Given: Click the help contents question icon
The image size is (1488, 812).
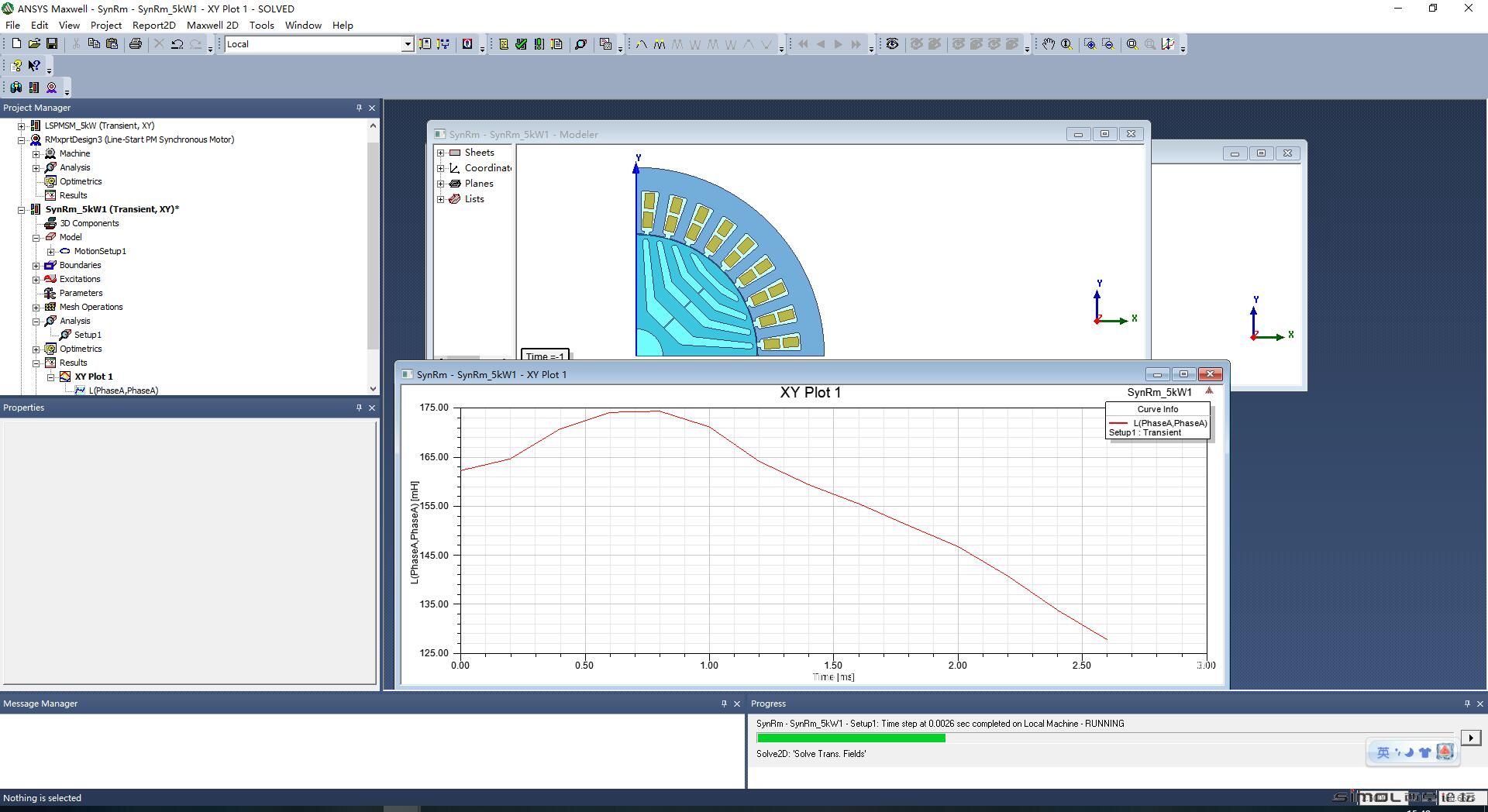Looking at the screenshot, I should 16,66.
